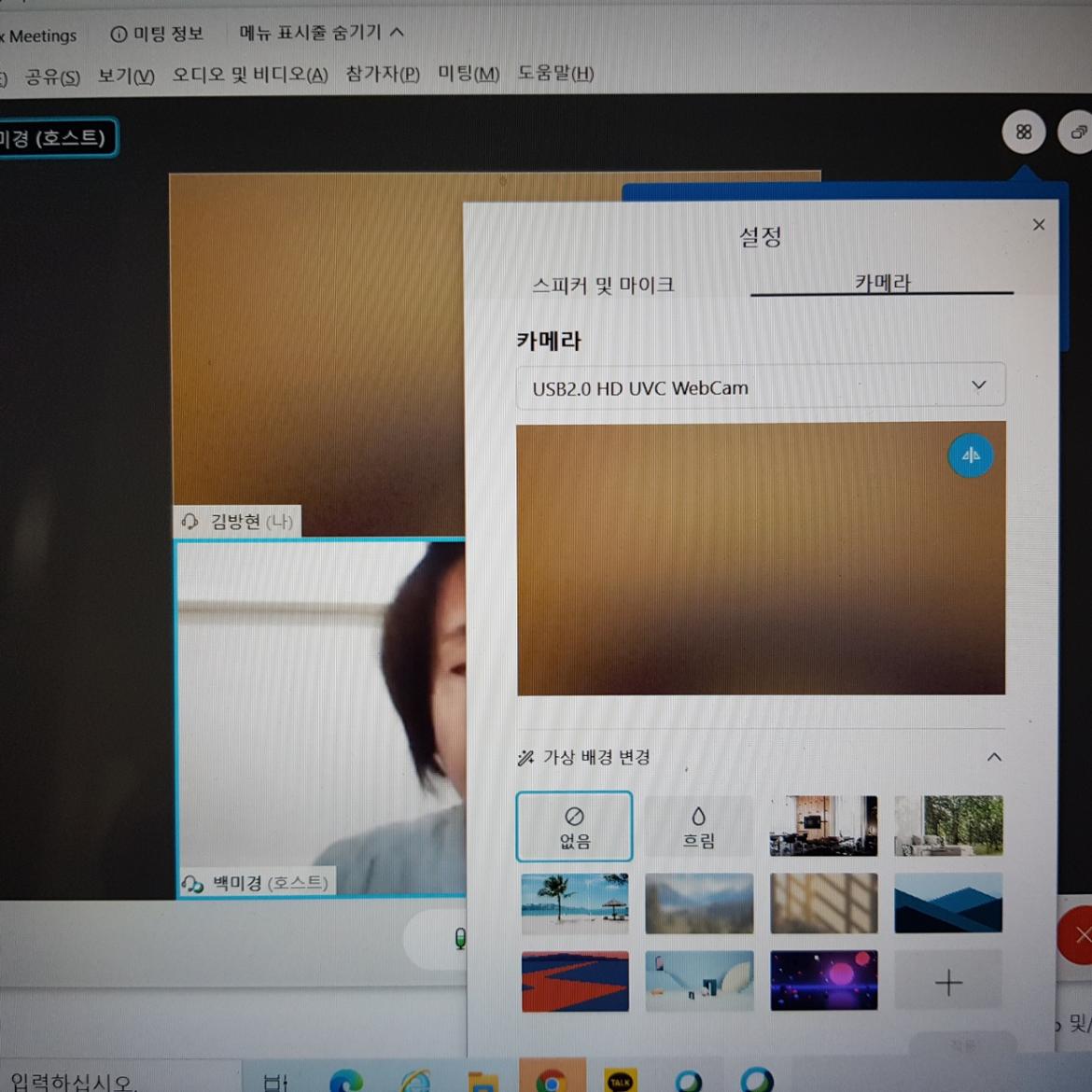Close the 설정 settings dialog

pyautogui.click(x=1039, y=225)
